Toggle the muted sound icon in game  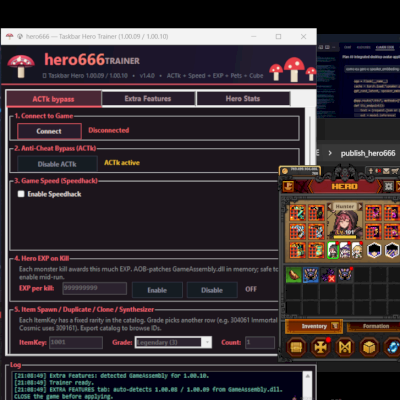click(x=378, y=171)
